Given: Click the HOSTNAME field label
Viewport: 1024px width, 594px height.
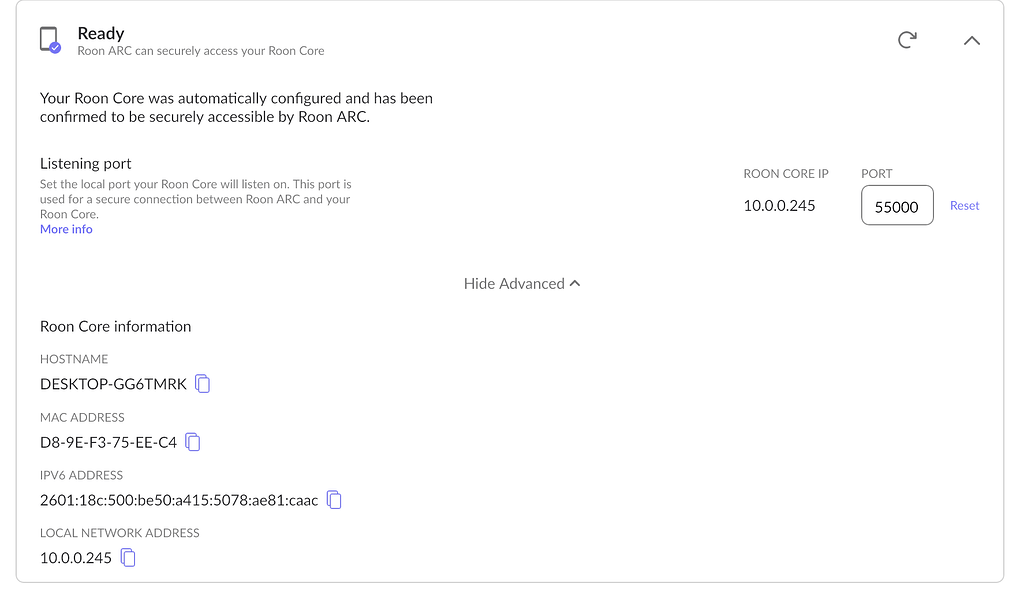Looking at the screenshot, I should click(x=74, y=359).
